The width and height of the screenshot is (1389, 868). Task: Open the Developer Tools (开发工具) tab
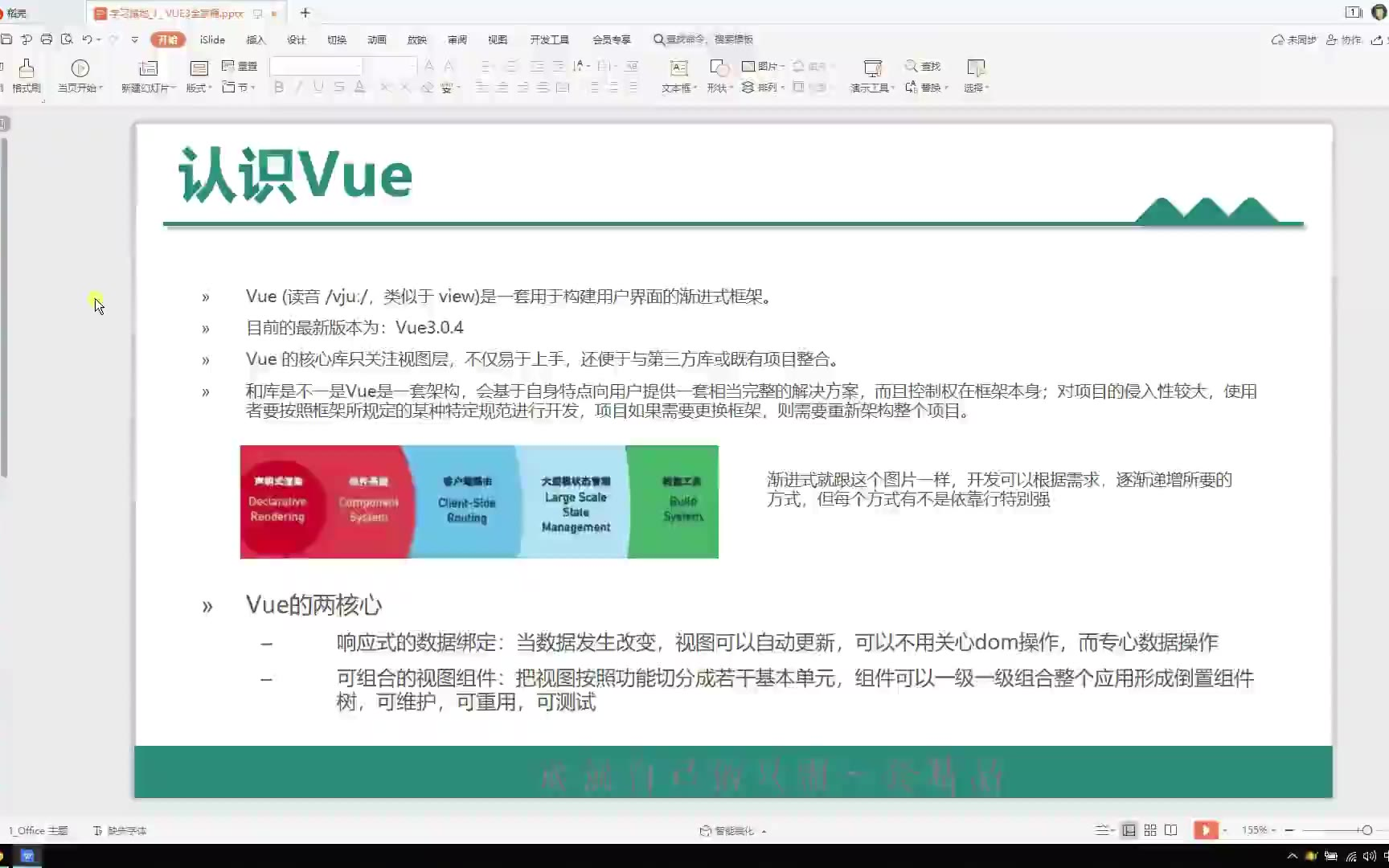550,39
